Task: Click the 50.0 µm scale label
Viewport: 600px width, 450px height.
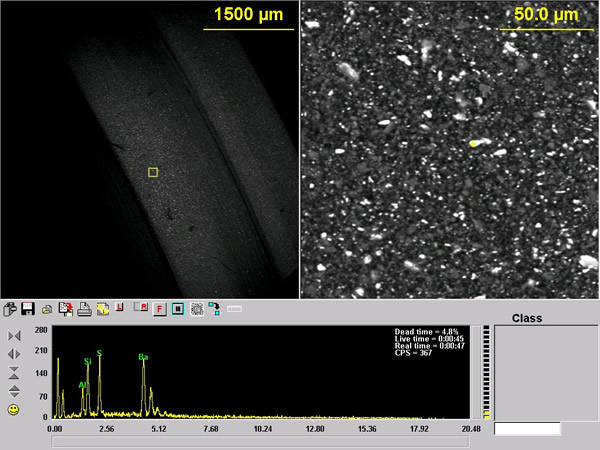Action: click(x=546, y=15)
